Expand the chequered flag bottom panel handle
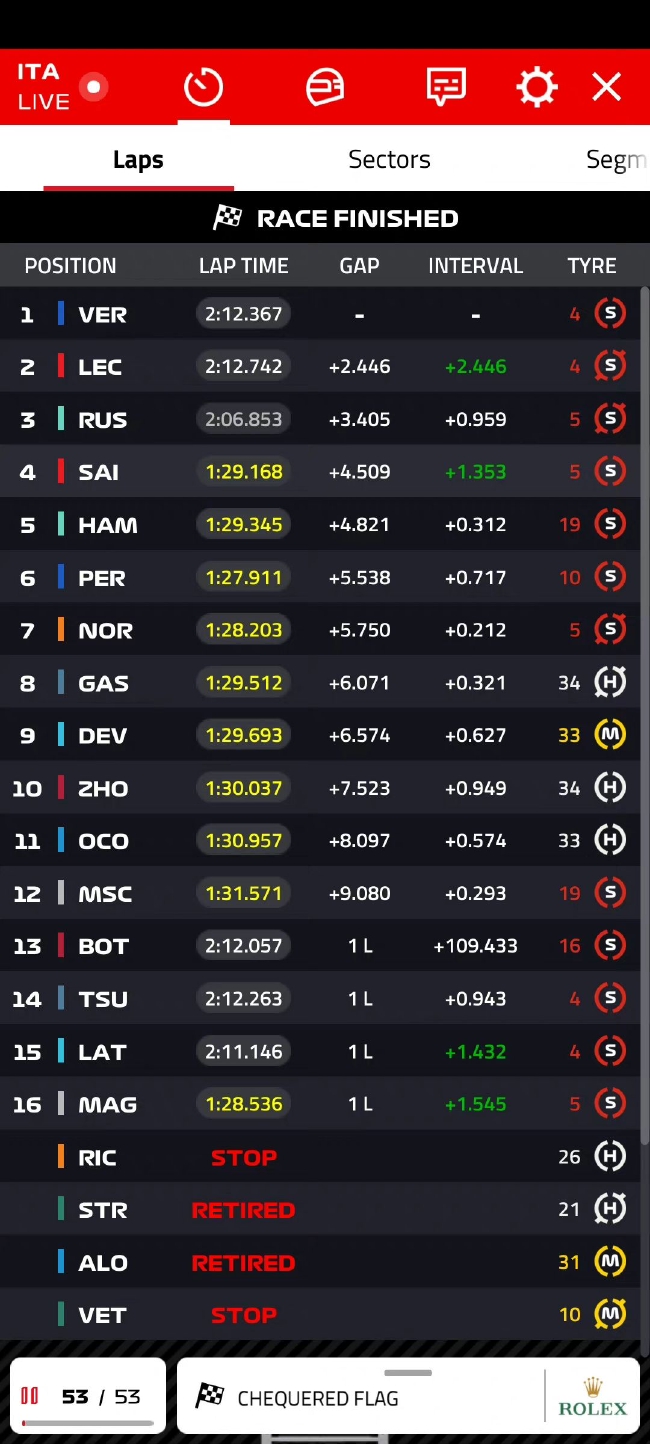The width and height of the screenshot is (650, 1444). coord(408,1374)
